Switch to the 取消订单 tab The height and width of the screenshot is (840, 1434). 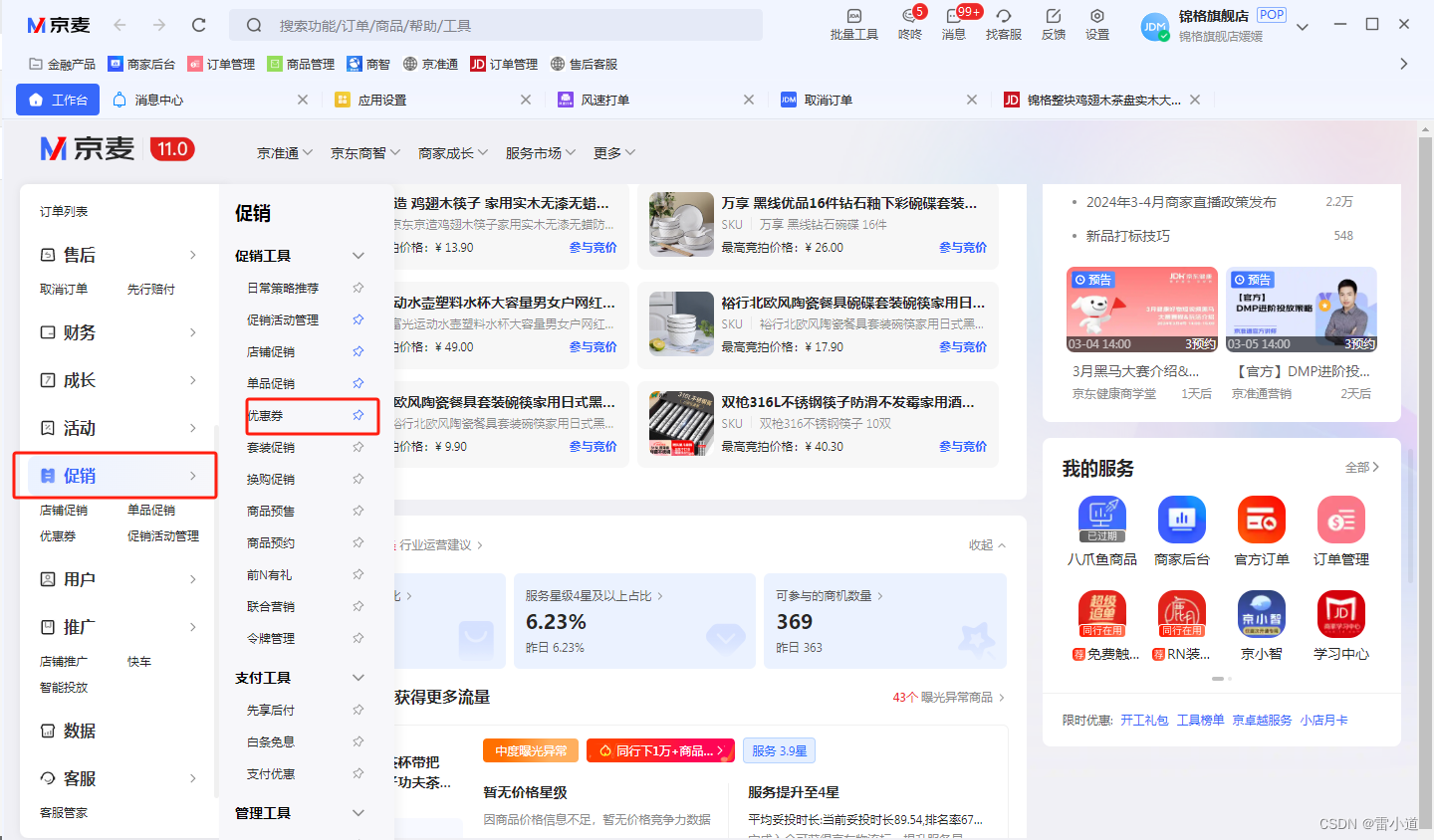click(x=829, y=100)
